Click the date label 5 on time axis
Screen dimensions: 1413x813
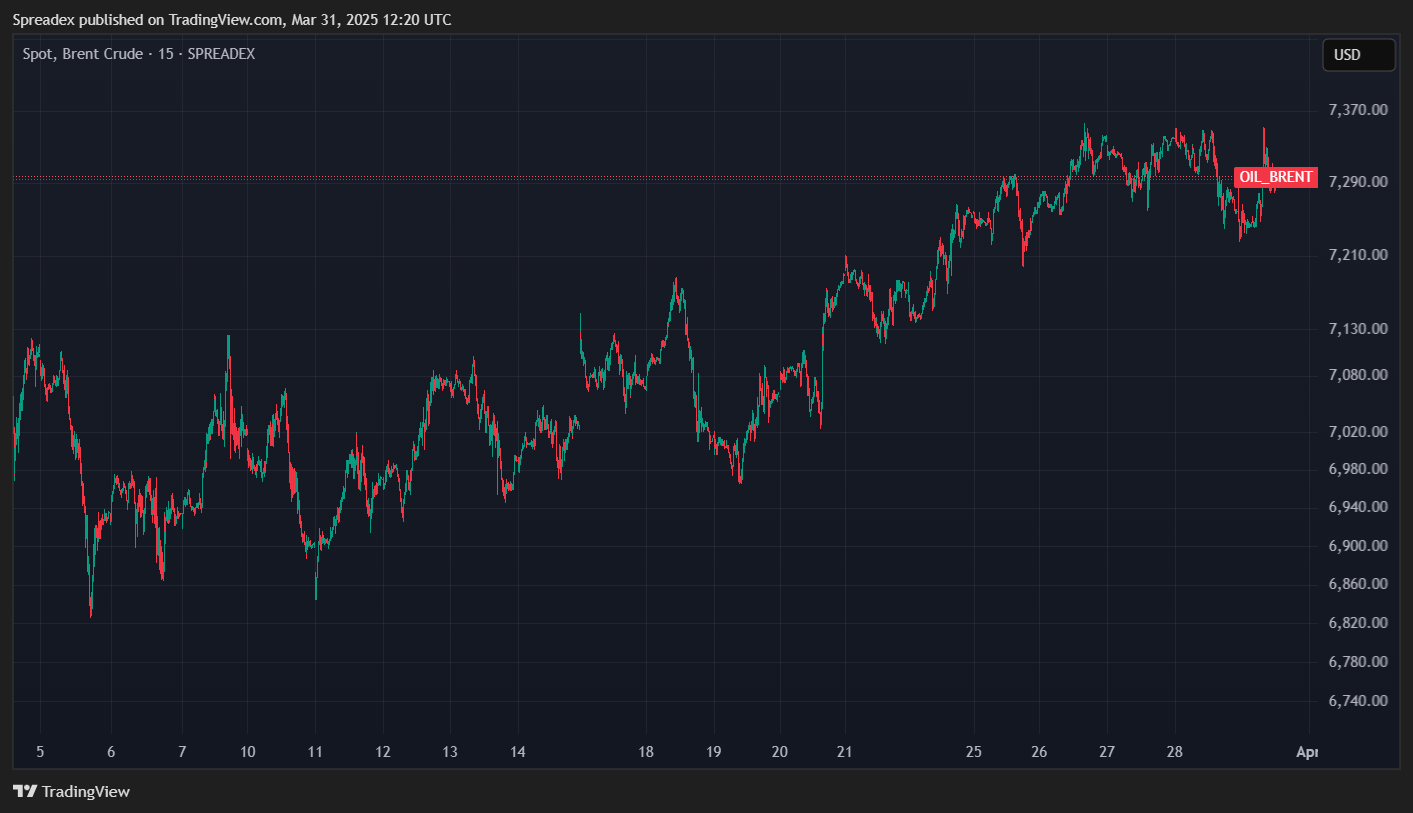pos(40,752)
